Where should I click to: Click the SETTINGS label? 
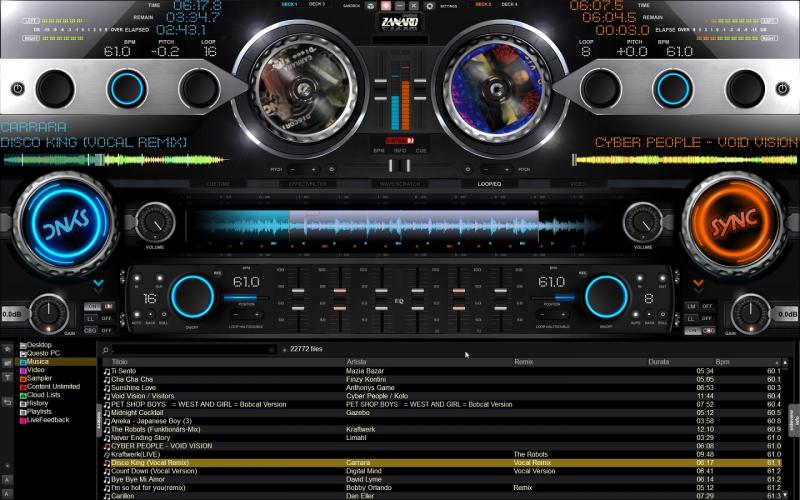point(448,6)
